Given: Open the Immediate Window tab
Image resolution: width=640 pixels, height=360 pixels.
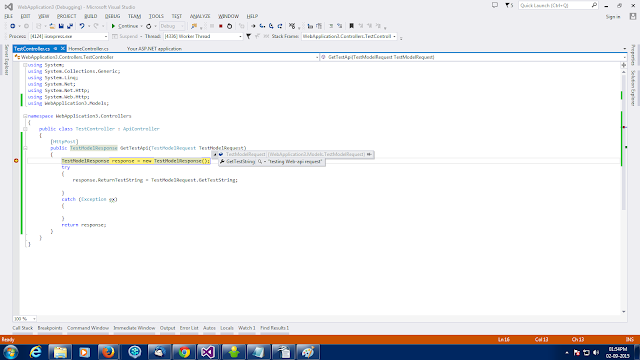Looking at the screenshot, I should tap(134, 328).
